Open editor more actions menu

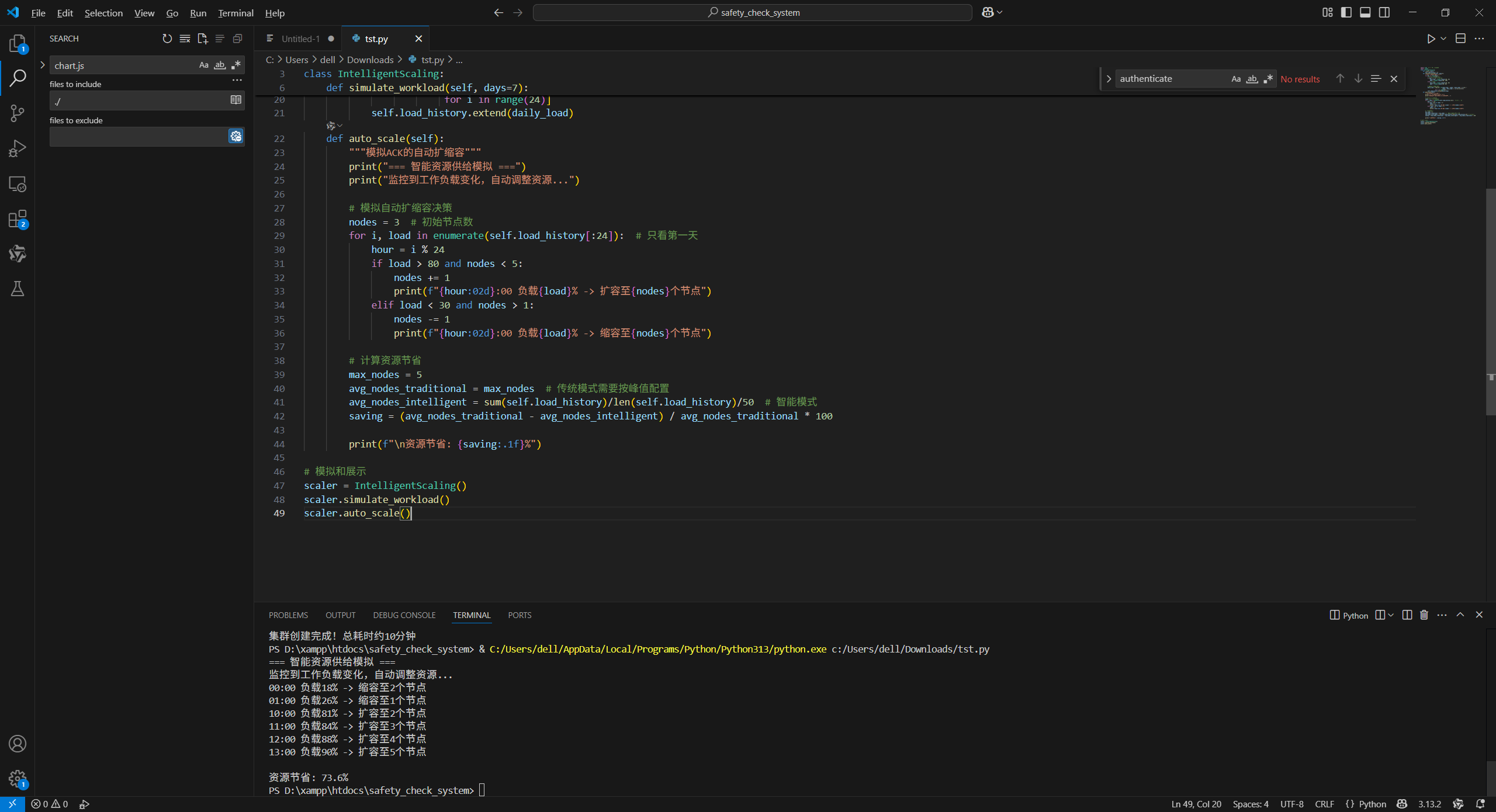click(1479, 39)
